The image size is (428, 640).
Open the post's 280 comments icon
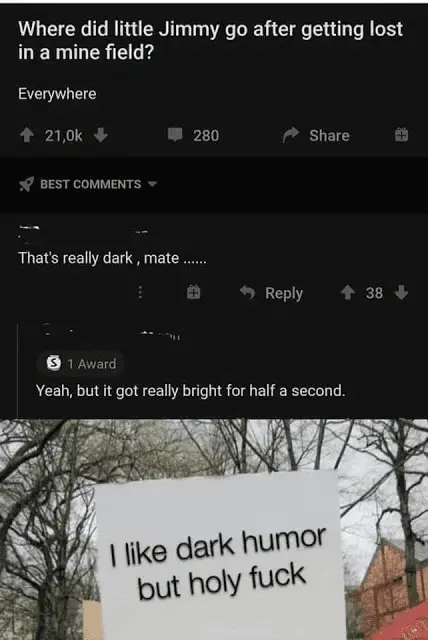point(175,135)
